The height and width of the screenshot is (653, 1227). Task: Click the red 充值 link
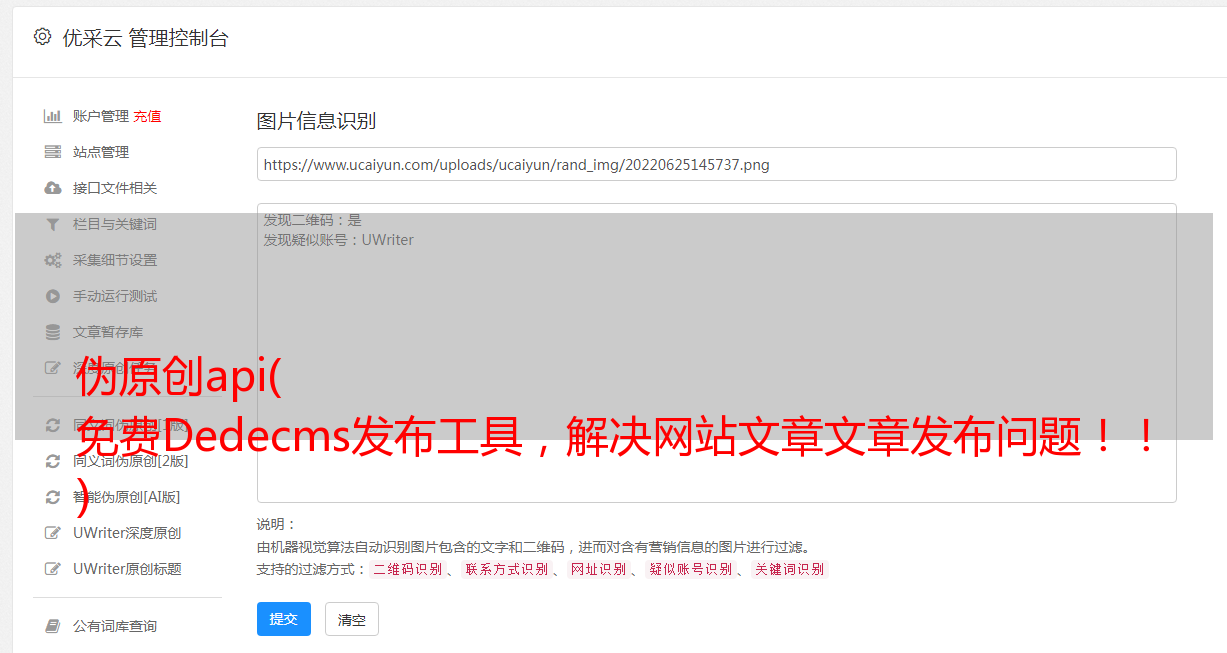147,116
